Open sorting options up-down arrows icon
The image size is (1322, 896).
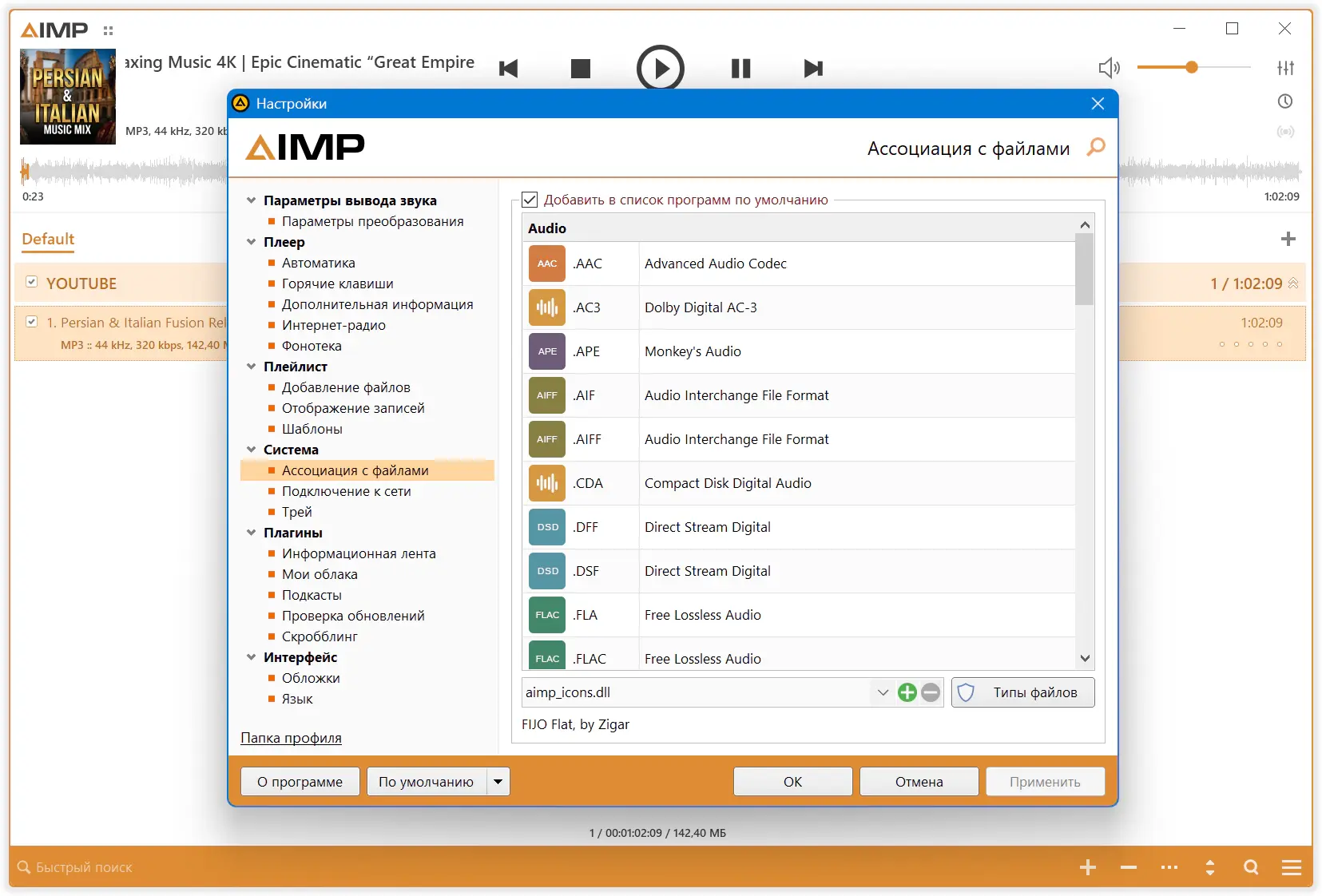pyautogui.click(x=1210, y=867)
